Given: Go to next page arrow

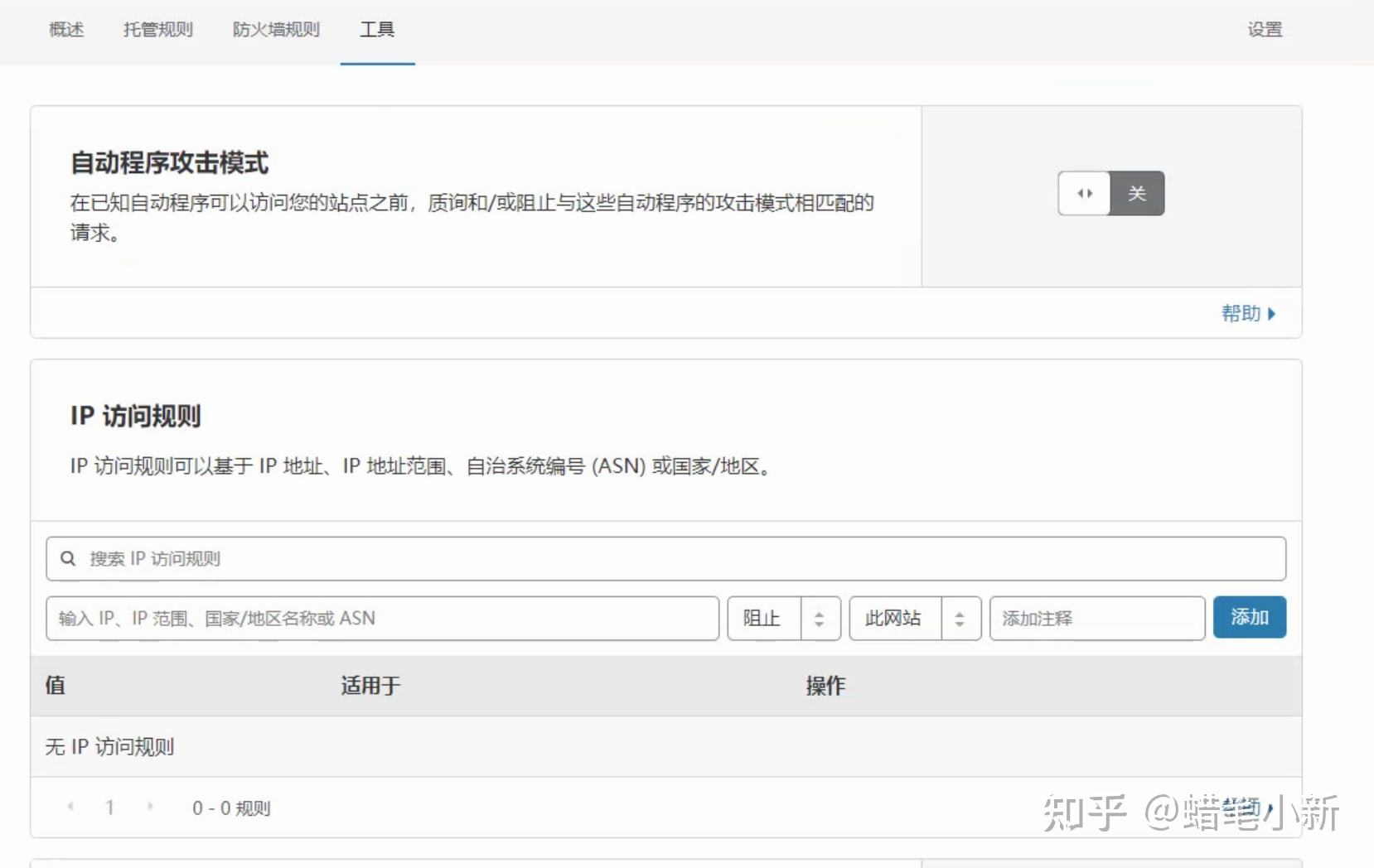Looking at the screenshot, I should [150, 806].
